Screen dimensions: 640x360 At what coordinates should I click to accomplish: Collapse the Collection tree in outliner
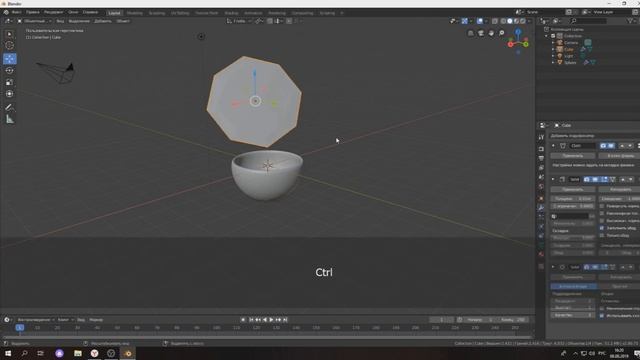click(547, 36)
